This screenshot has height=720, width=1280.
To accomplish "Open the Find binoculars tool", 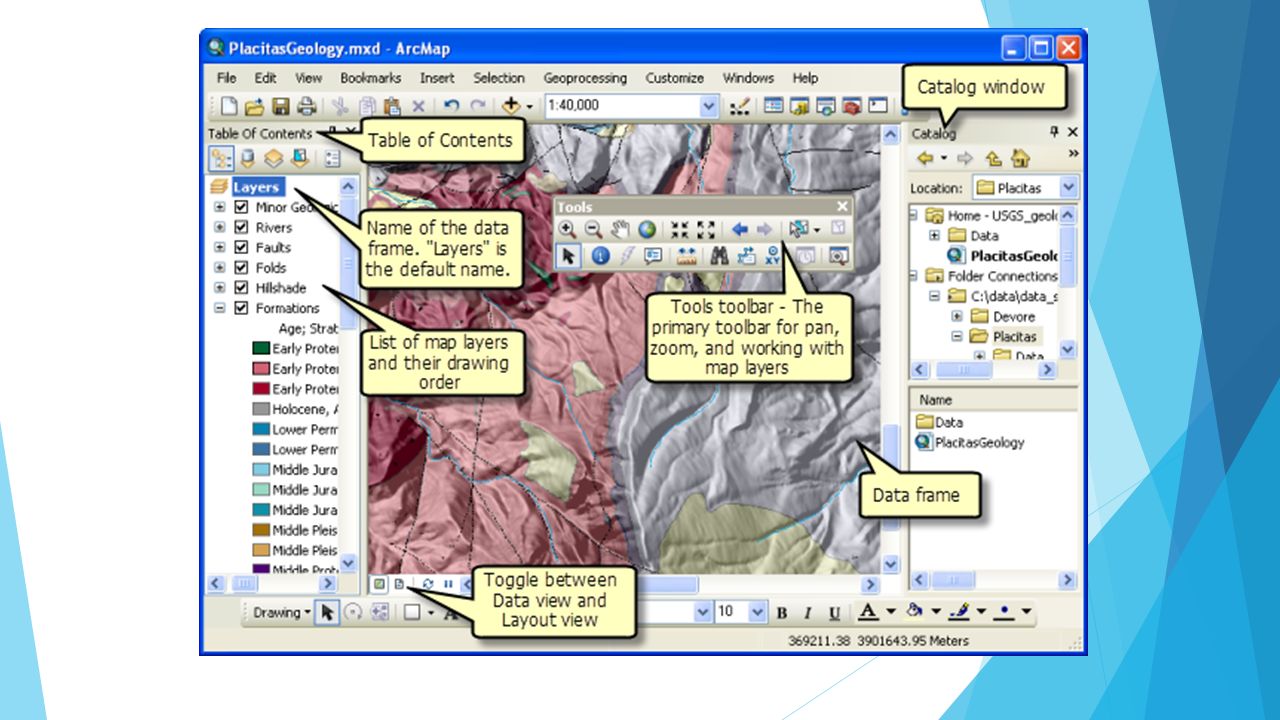I will pos(719,255).
